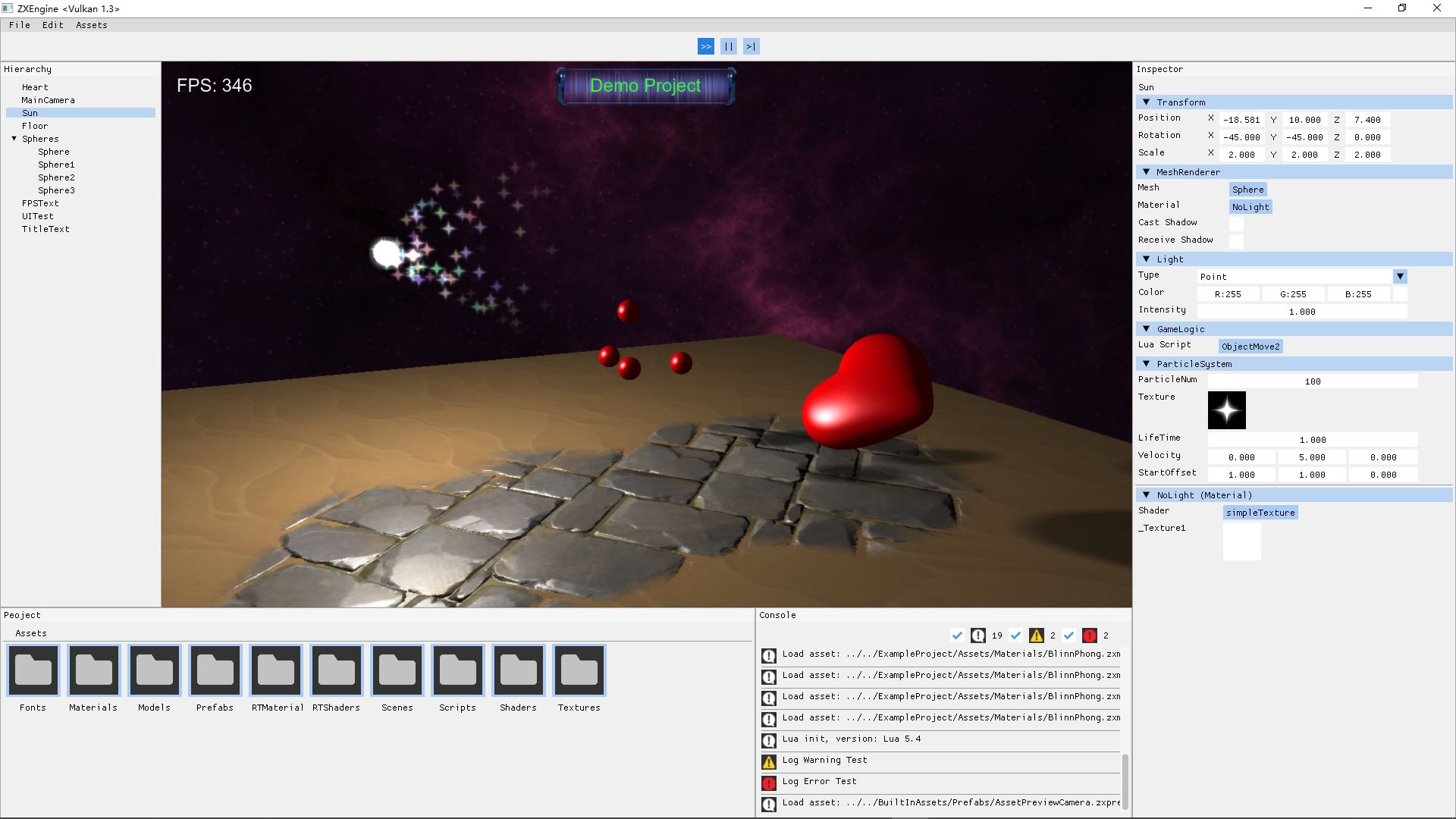
Task: Collapse the Spheres tree node
Action: 14,139
